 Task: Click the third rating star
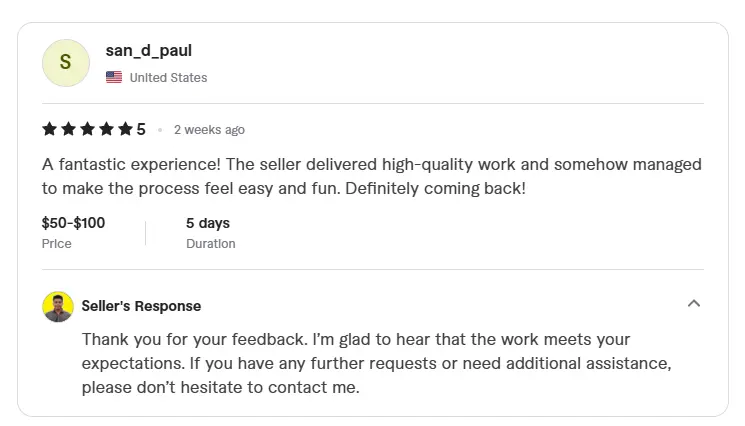(87, 129)
